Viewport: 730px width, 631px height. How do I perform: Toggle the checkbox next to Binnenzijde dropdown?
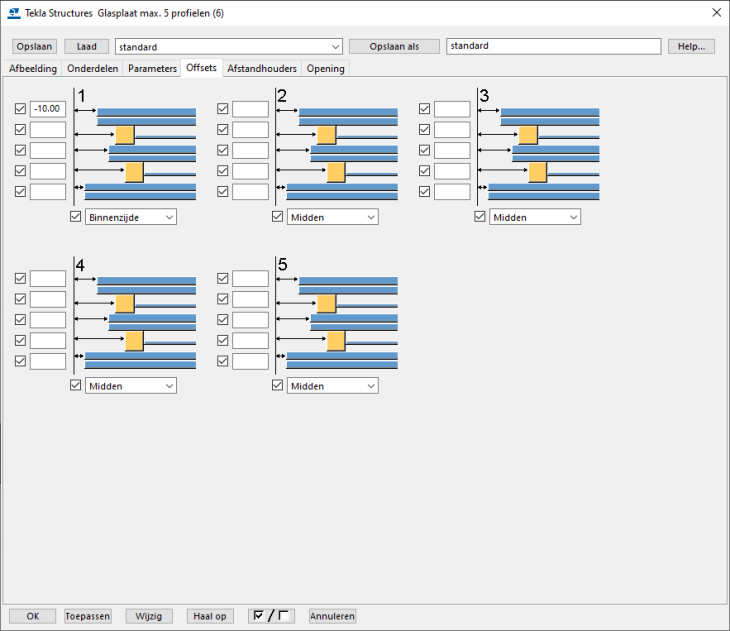pyautogui.click(x=76, y=217)
